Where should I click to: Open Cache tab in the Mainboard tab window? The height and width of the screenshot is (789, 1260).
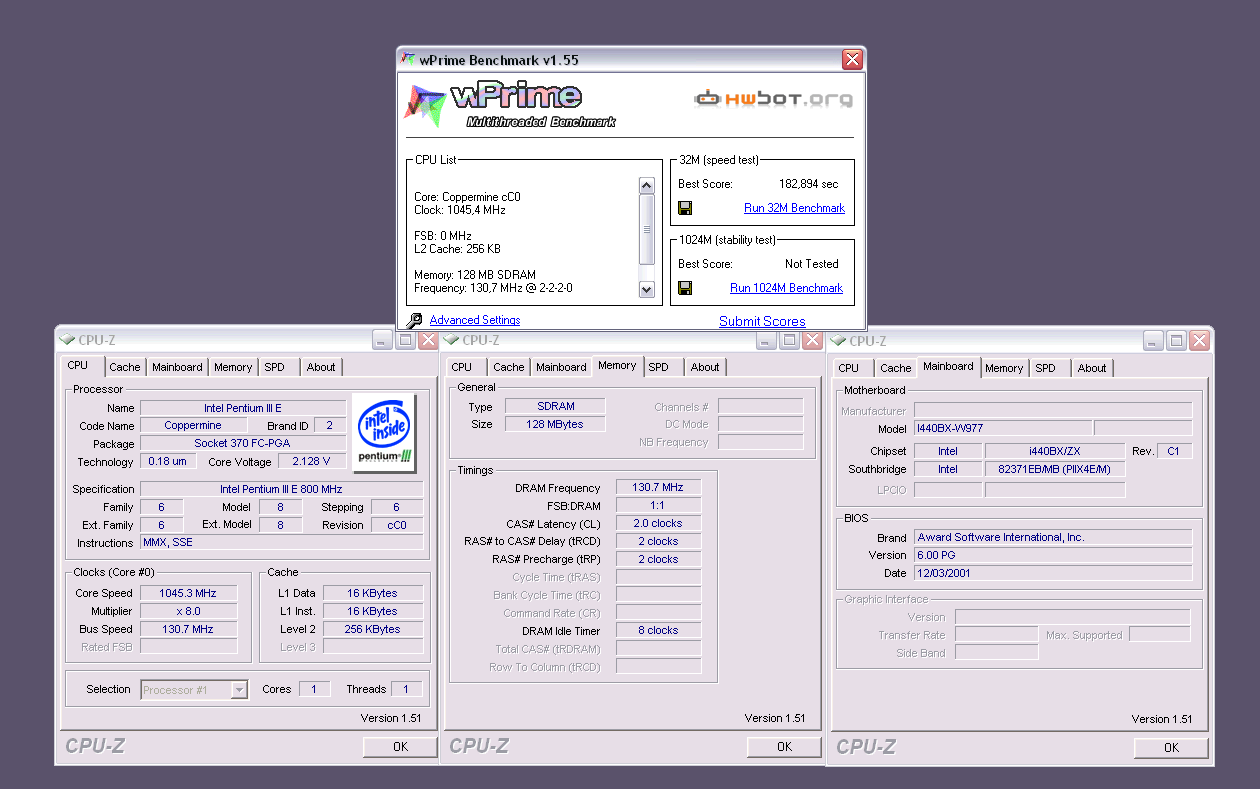pos(896,368)
